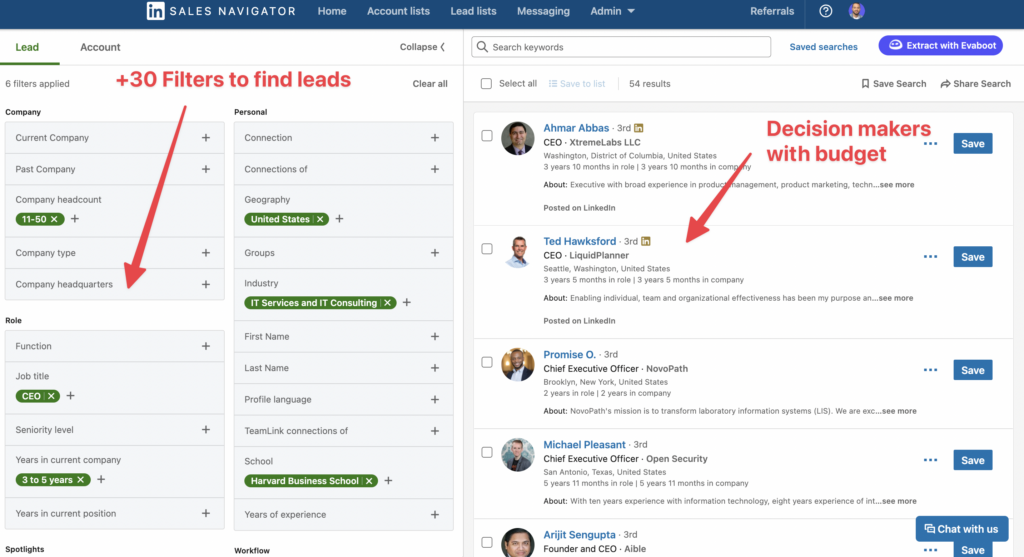The height and width of the screenshot is (557, 1024).
Task: Open the Admin dropdown menu
Action: click(612, 11)
